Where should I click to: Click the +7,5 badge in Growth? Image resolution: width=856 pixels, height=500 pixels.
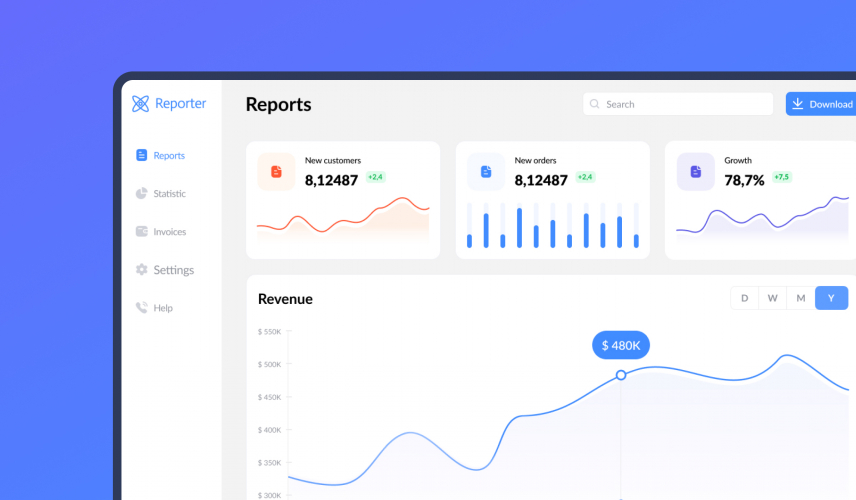tap(782, 177)
